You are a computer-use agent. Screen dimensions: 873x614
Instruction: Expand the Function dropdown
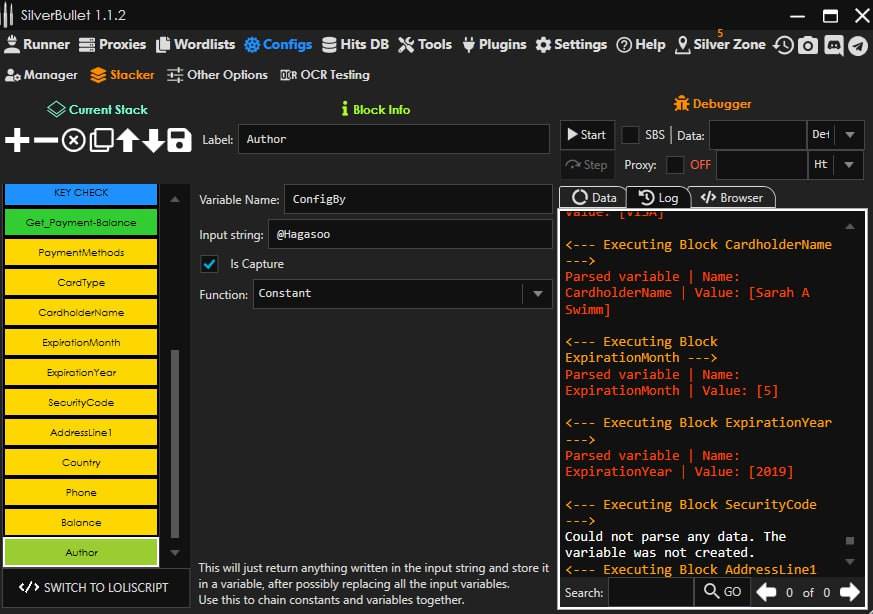click(x=538, y=294)
